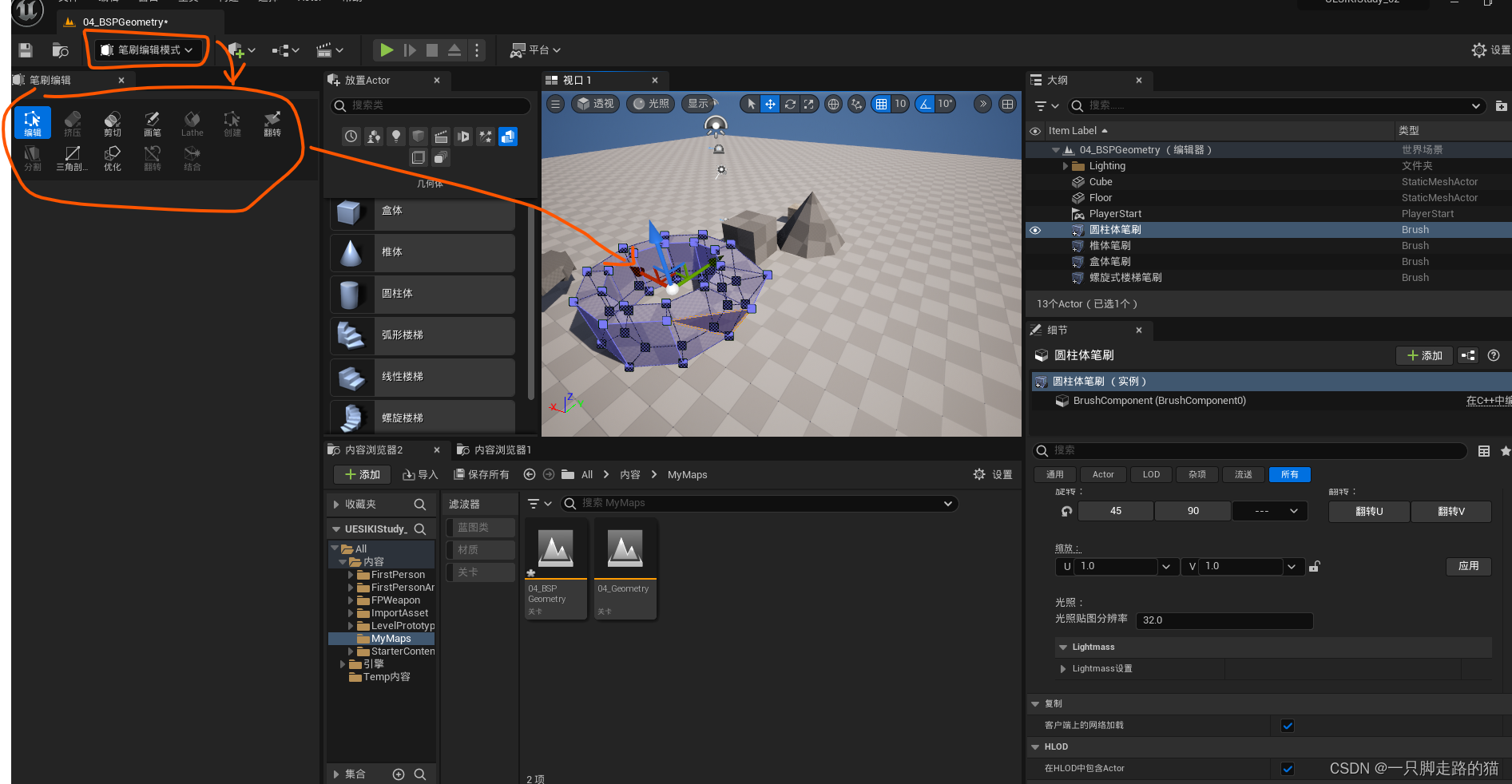This screenshot has height=784, width=1512.
Task: Expand the Lighting folder in outliner
Action: pyautogui.click(x=1065, y=166)
